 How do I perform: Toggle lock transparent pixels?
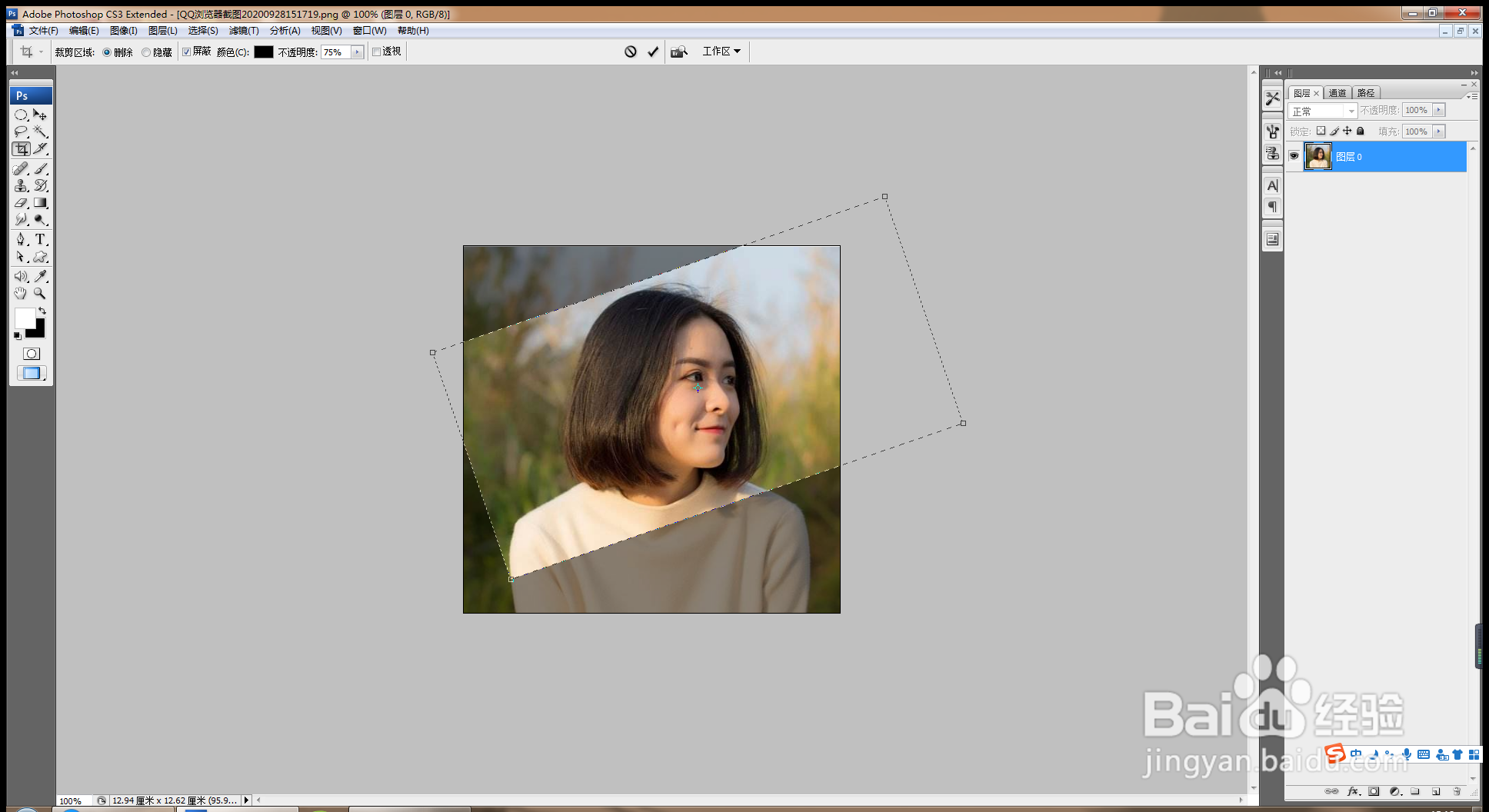point(1321,131)
